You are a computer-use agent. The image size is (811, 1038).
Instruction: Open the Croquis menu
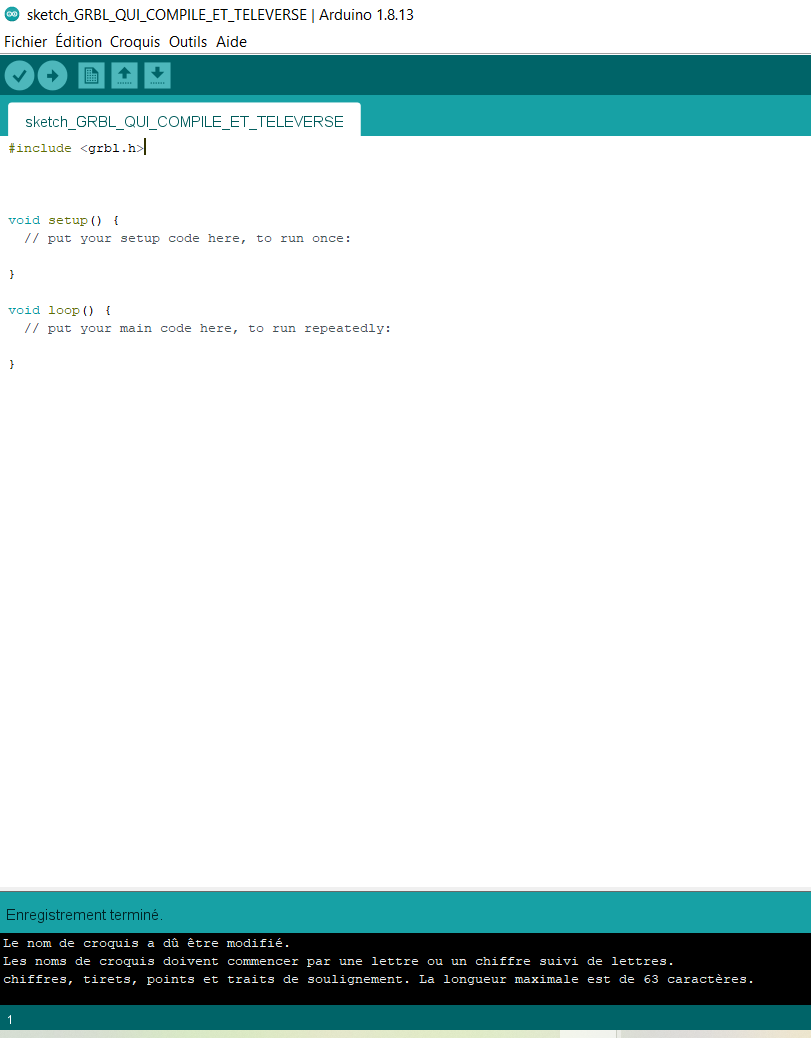click(135, 42)
